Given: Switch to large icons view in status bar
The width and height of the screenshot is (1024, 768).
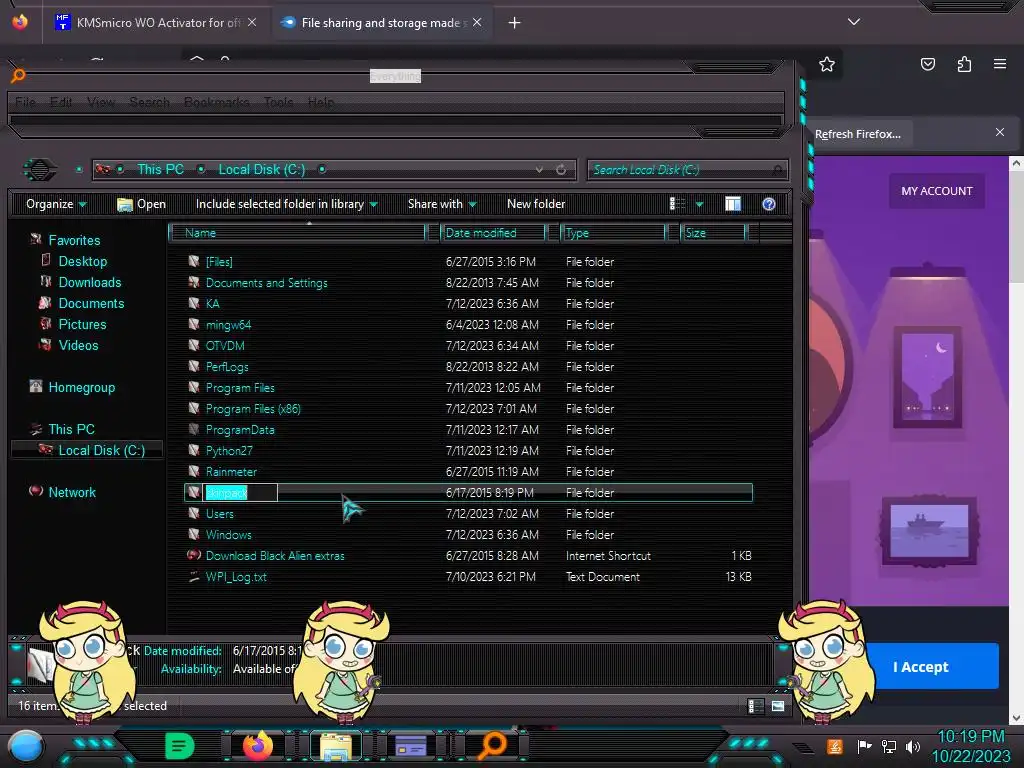Looking at the screenshot, I should point(778,706).
